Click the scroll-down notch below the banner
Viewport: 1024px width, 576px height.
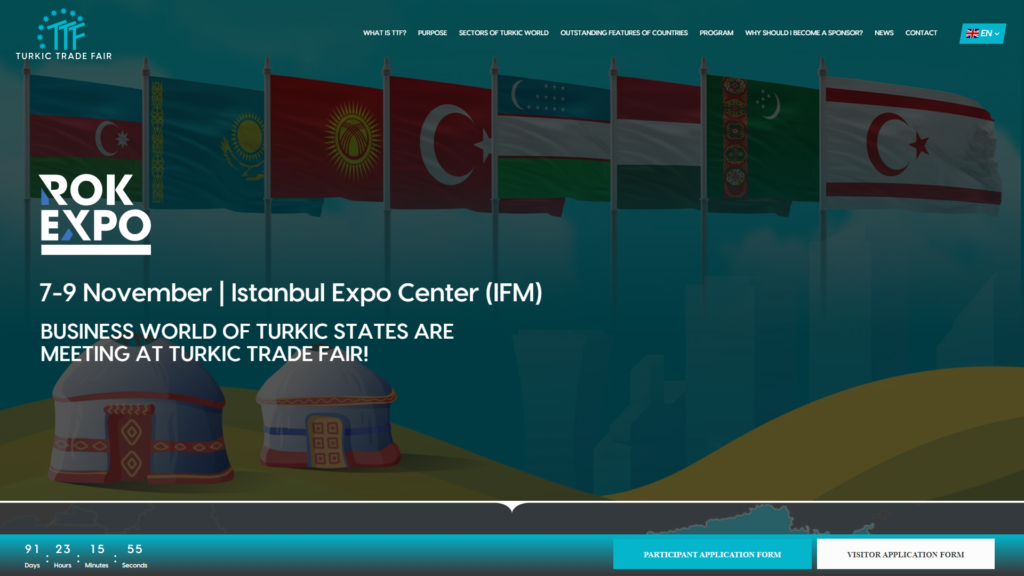click(512, 507)
